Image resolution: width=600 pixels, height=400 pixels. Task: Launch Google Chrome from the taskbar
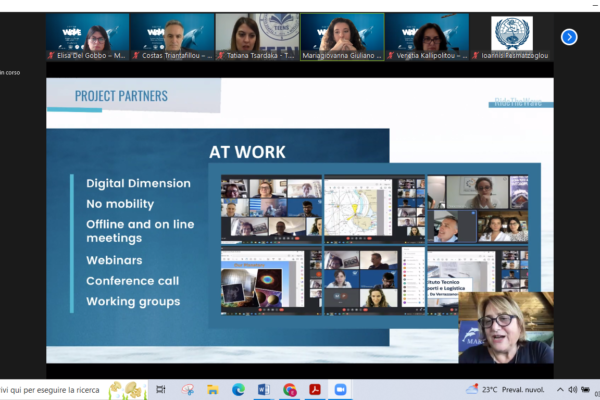click(x=289, y=389)
